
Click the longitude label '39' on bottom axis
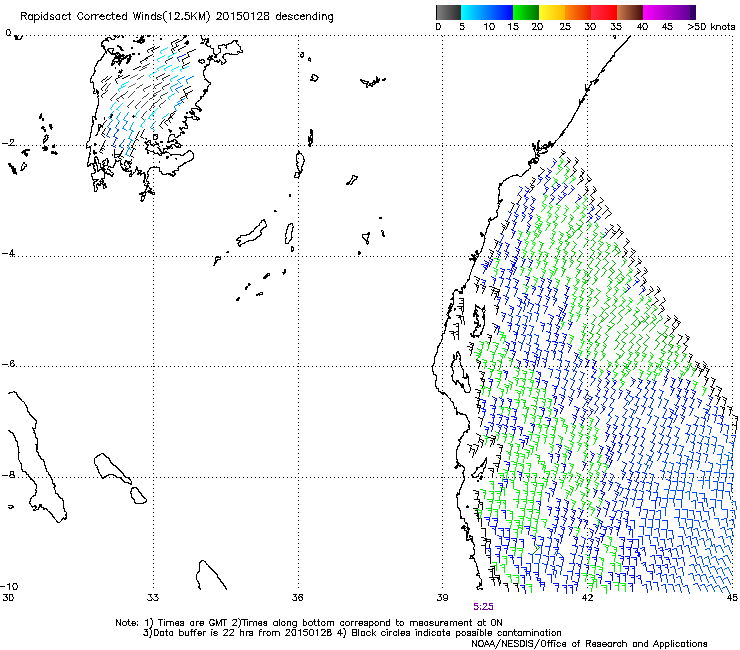coord(442,598)
